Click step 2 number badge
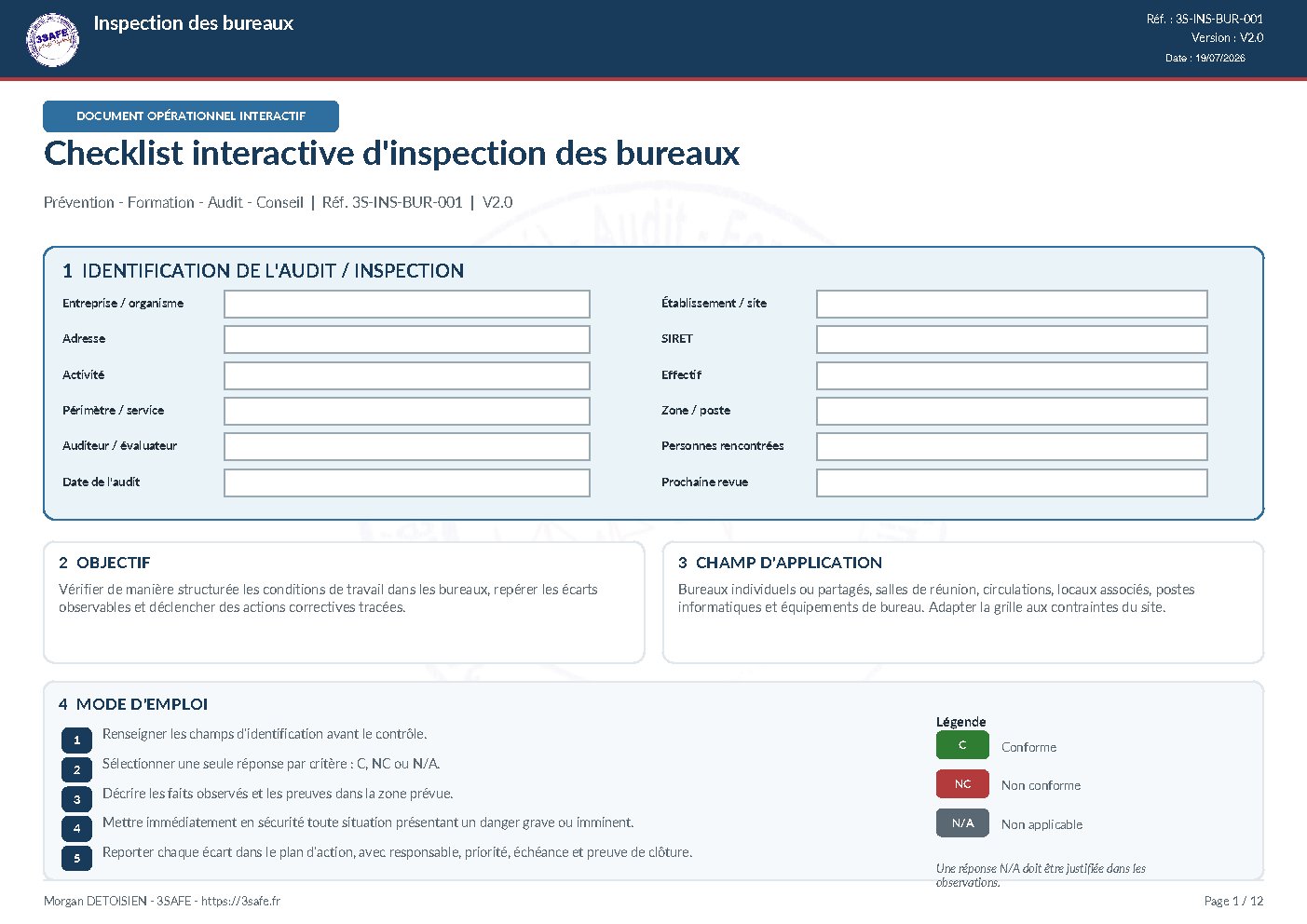The height and width of the screenshot is (924, 1307). tap(76, 770)
